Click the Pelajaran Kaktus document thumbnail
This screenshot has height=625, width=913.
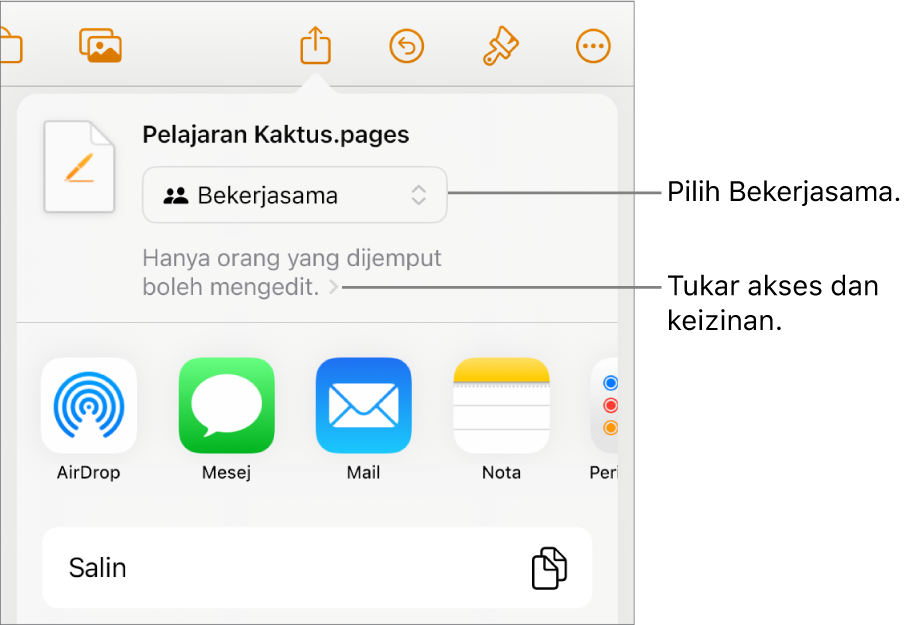(79, 167)
